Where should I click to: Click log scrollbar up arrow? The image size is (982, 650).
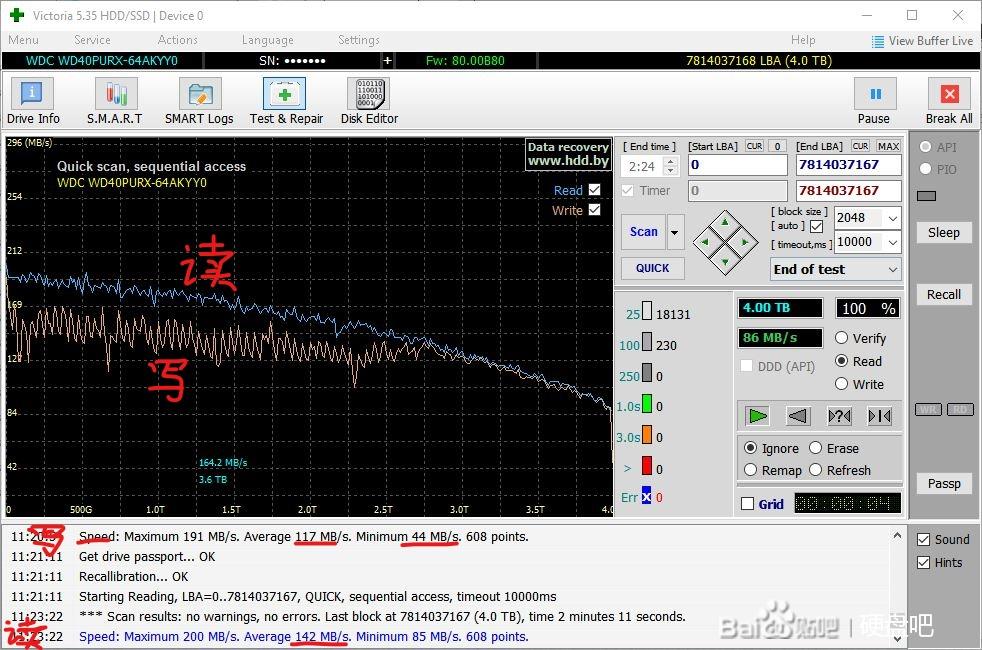(897, 536)
